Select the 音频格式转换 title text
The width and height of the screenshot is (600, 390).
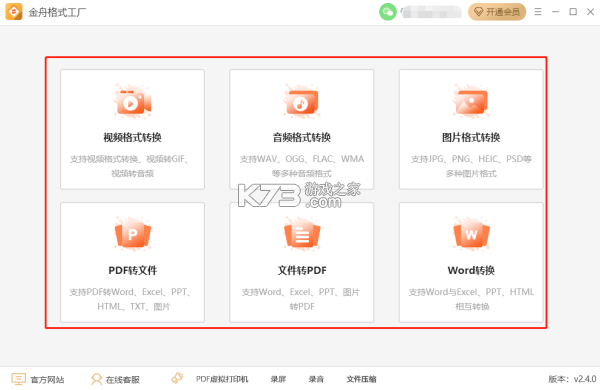coord(302,137)
